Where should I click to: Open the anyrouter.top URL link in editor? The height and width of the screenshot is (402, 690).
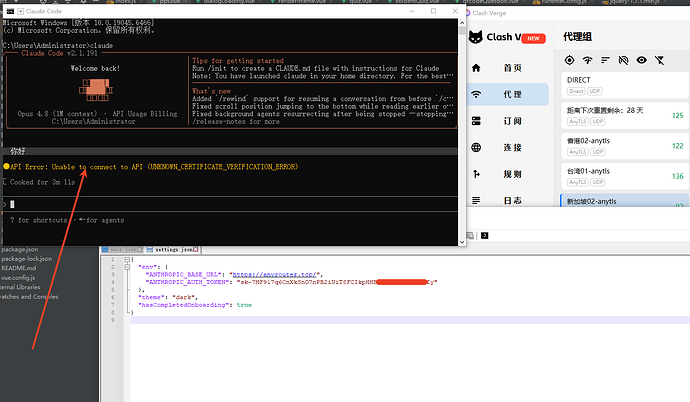[274, 274]
